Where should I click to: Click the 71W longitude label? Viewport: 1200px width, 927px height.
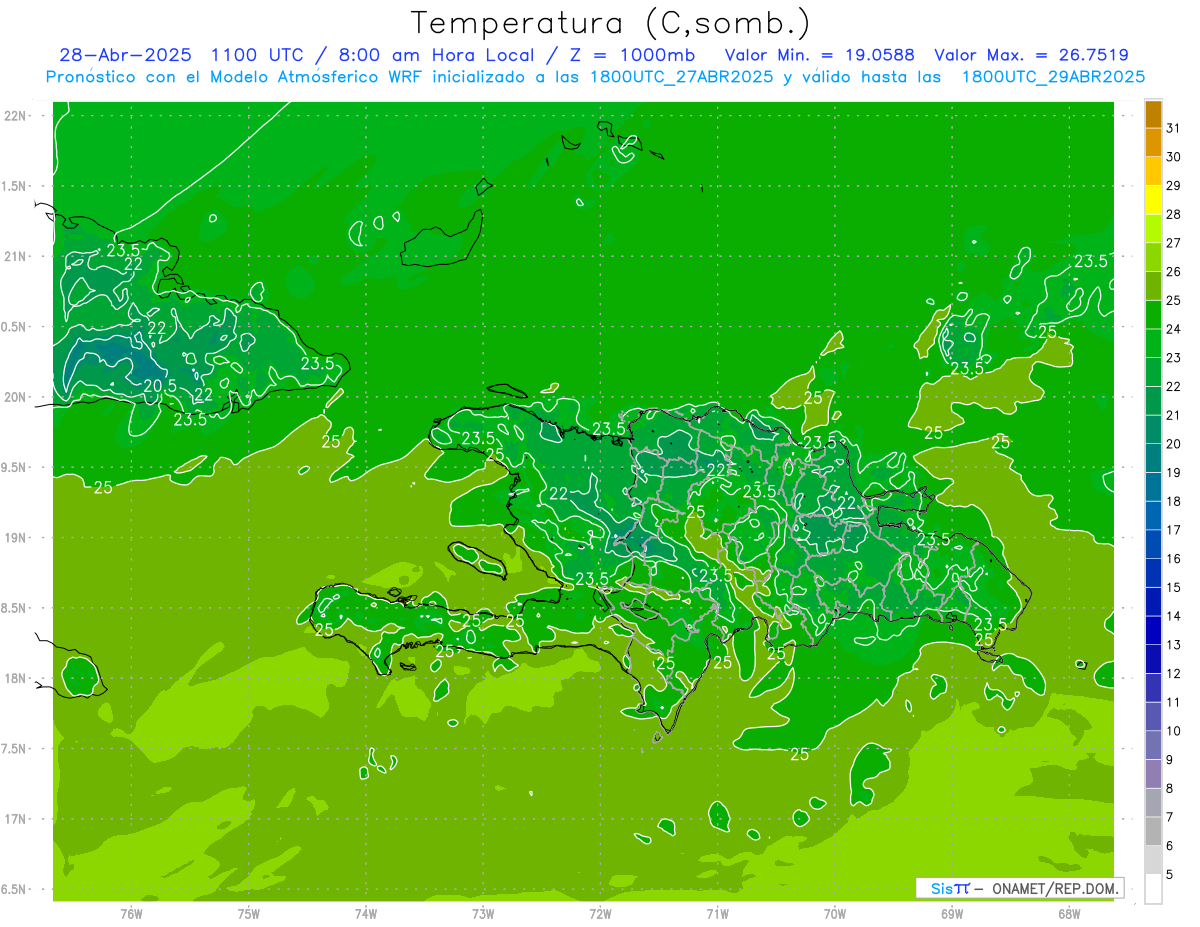(x=717, y=914)
